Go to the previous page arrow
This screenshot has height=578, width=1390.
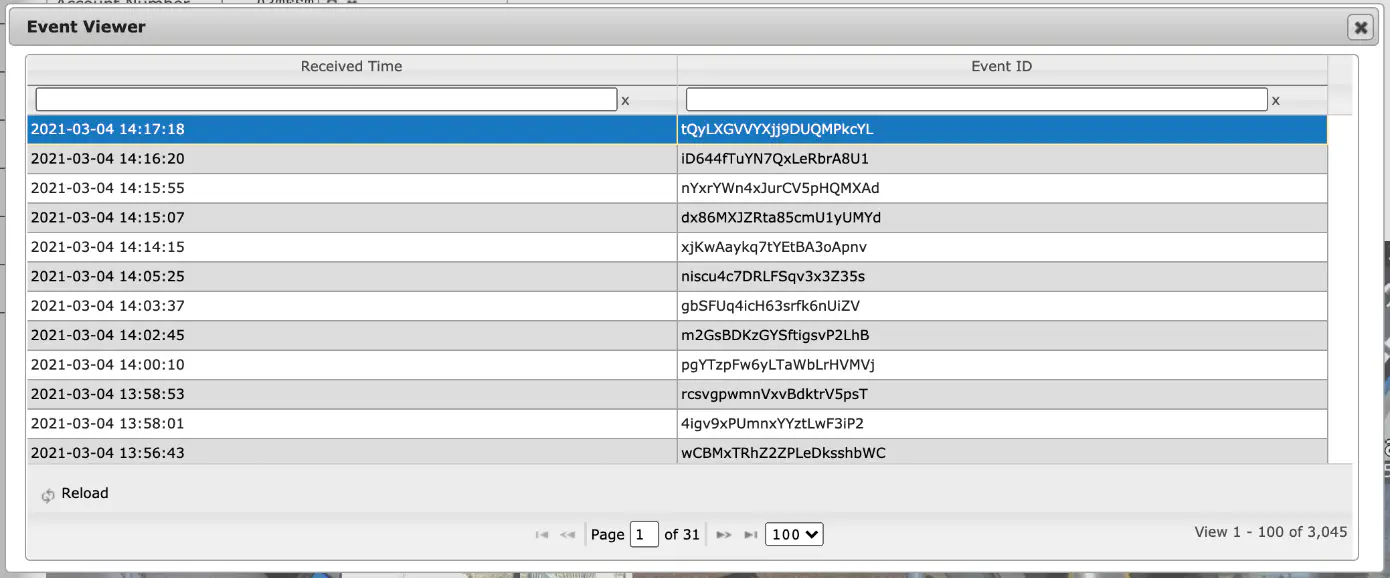pyautogui.click(x=568, y=535)
